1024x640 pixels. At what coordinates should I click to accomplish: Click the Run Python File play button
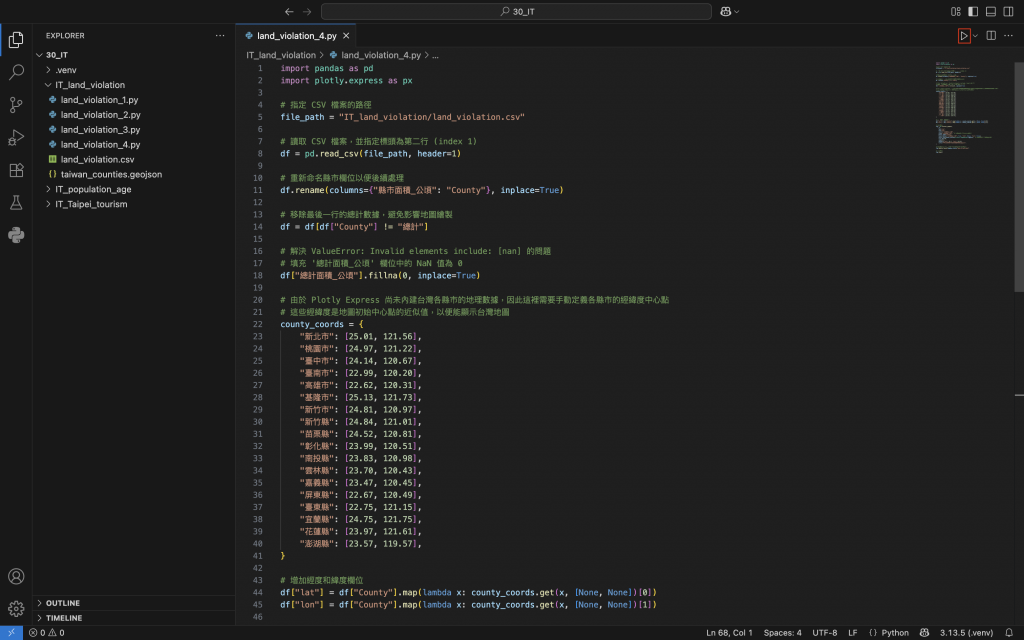click(x=964, y=35)
